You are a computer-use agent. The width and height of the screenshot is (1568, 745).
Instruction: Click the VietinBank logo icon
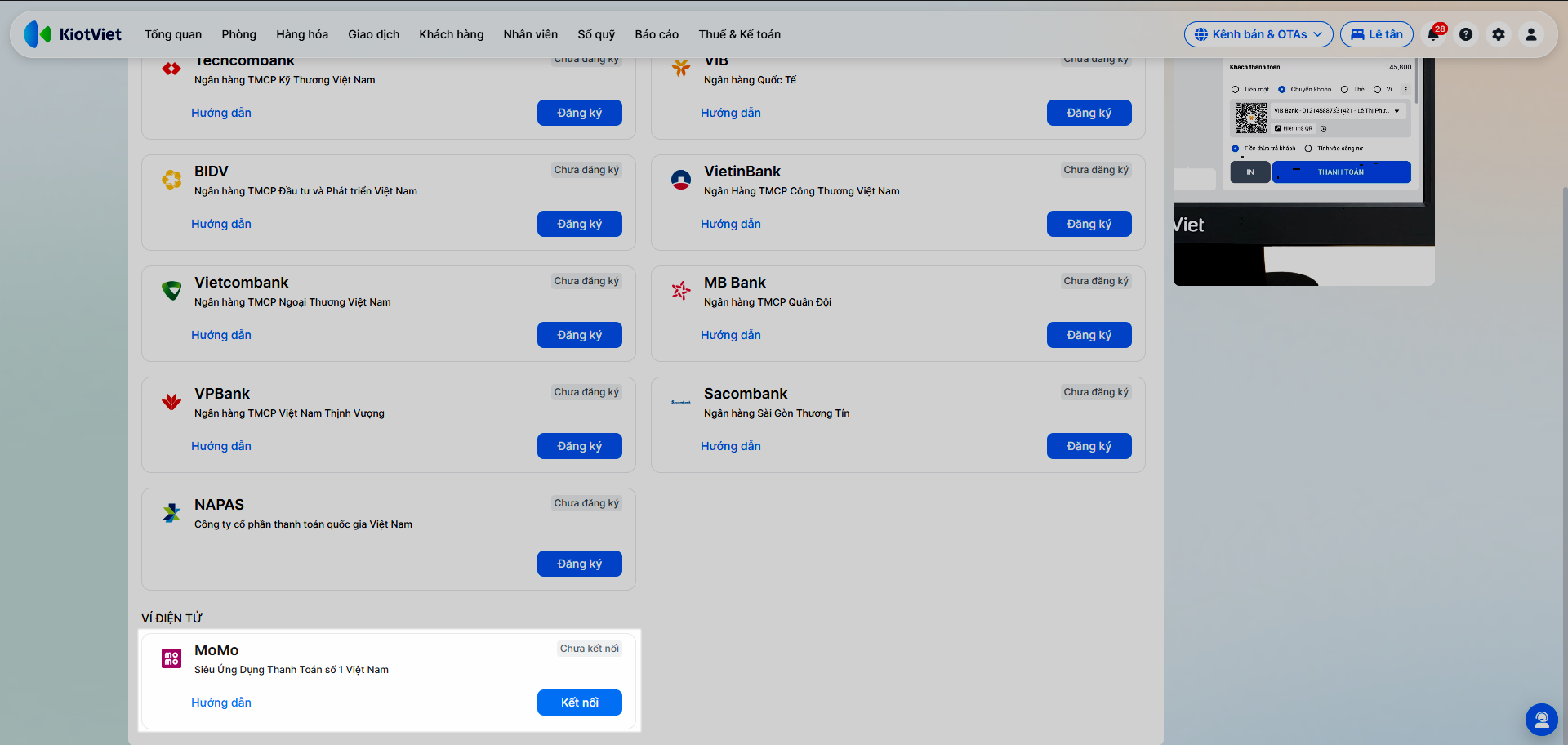tap(681, 180)
